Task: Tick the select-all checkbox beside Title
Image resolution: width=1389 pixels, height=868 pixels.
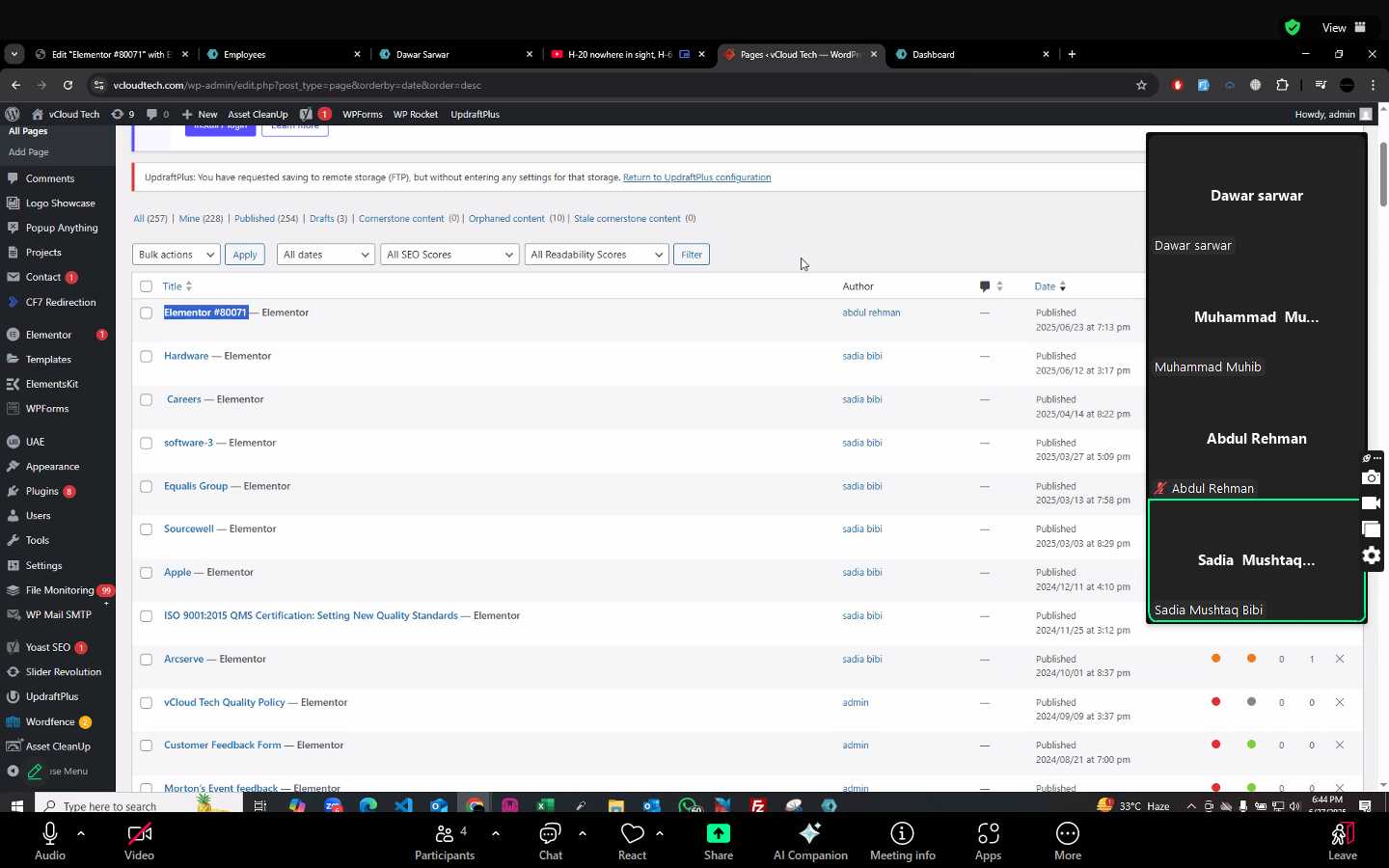Action: [146, 286]
